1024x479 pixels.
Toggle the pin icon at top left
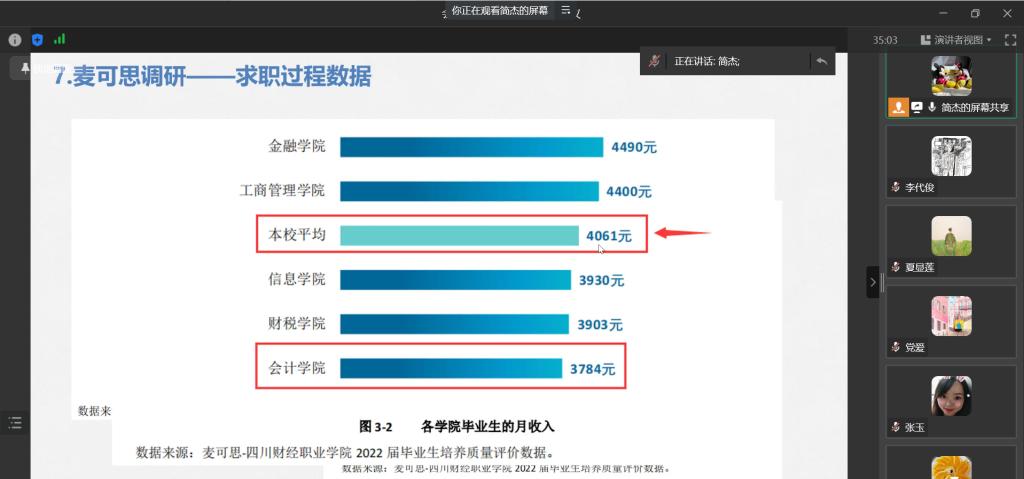24,67
